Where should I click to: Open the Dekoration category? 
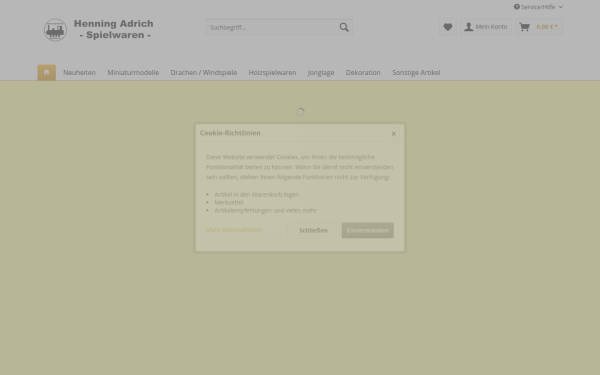coord(363,73)
